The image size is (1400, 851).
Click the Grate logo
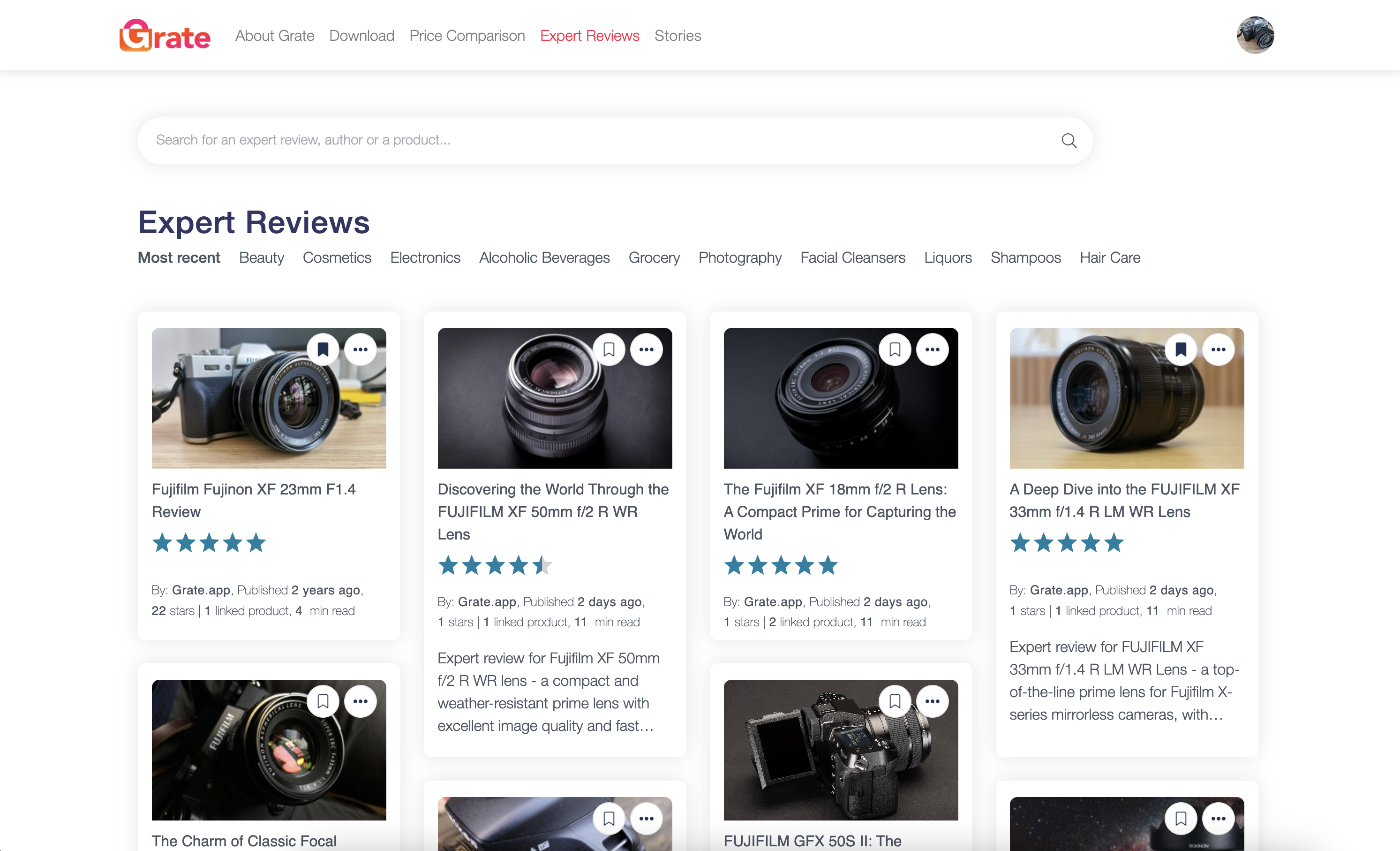(165, 35)
